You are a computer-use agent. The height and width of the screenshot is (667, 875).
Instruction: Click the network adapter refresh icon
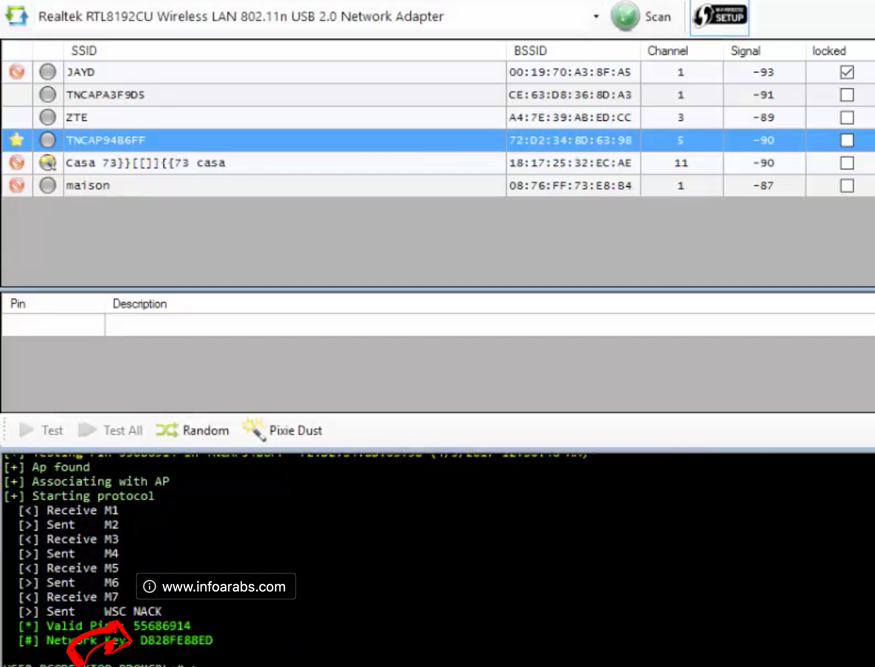tap(16, 16)
